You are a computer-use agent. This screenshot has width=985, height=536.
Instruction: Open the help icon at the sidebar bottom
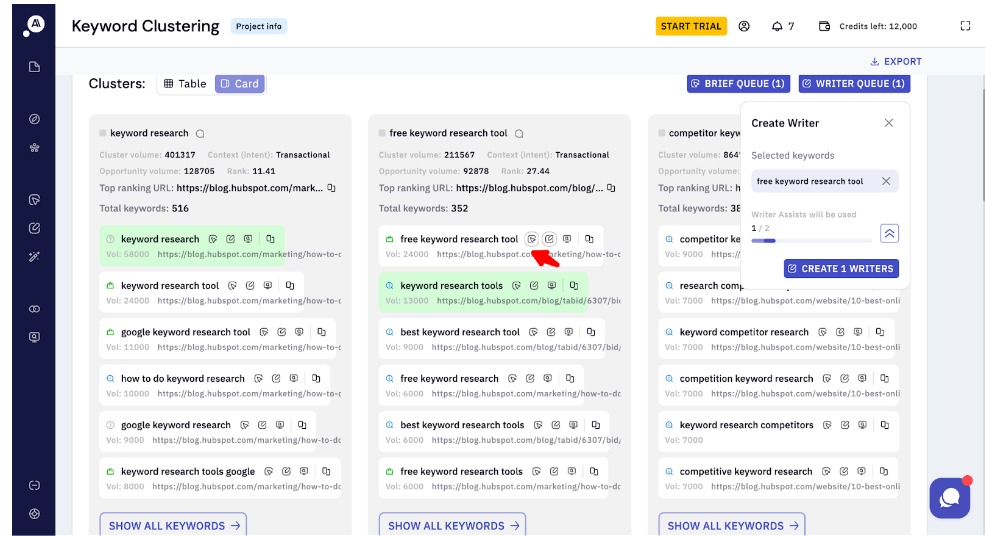(35, 513)
